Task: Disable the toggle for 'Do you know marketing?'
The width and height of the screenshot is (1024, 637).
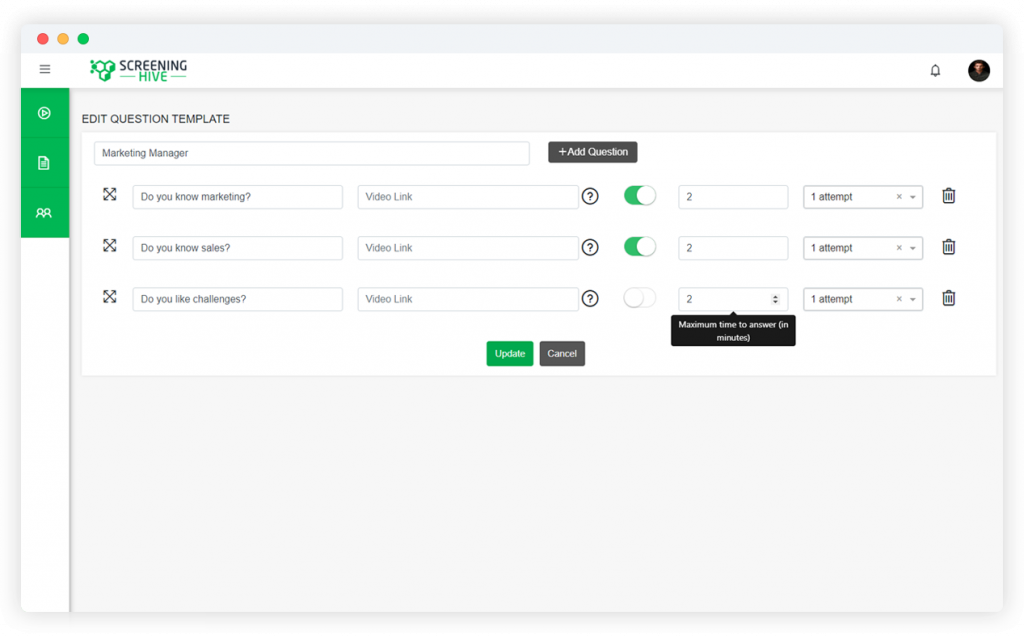Action: tap(639, 196)
